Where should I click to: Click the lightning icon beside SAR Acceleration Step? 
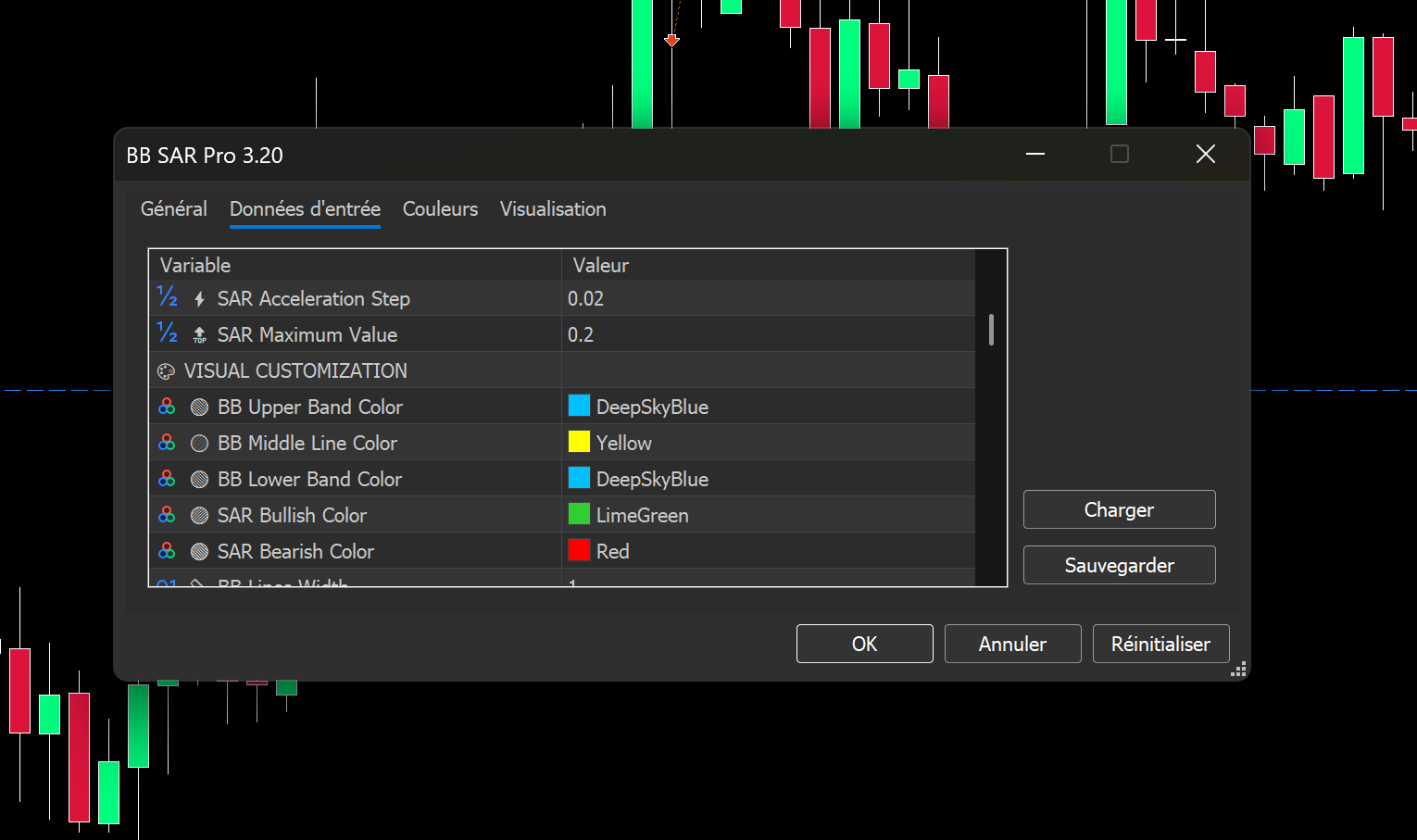199,299
